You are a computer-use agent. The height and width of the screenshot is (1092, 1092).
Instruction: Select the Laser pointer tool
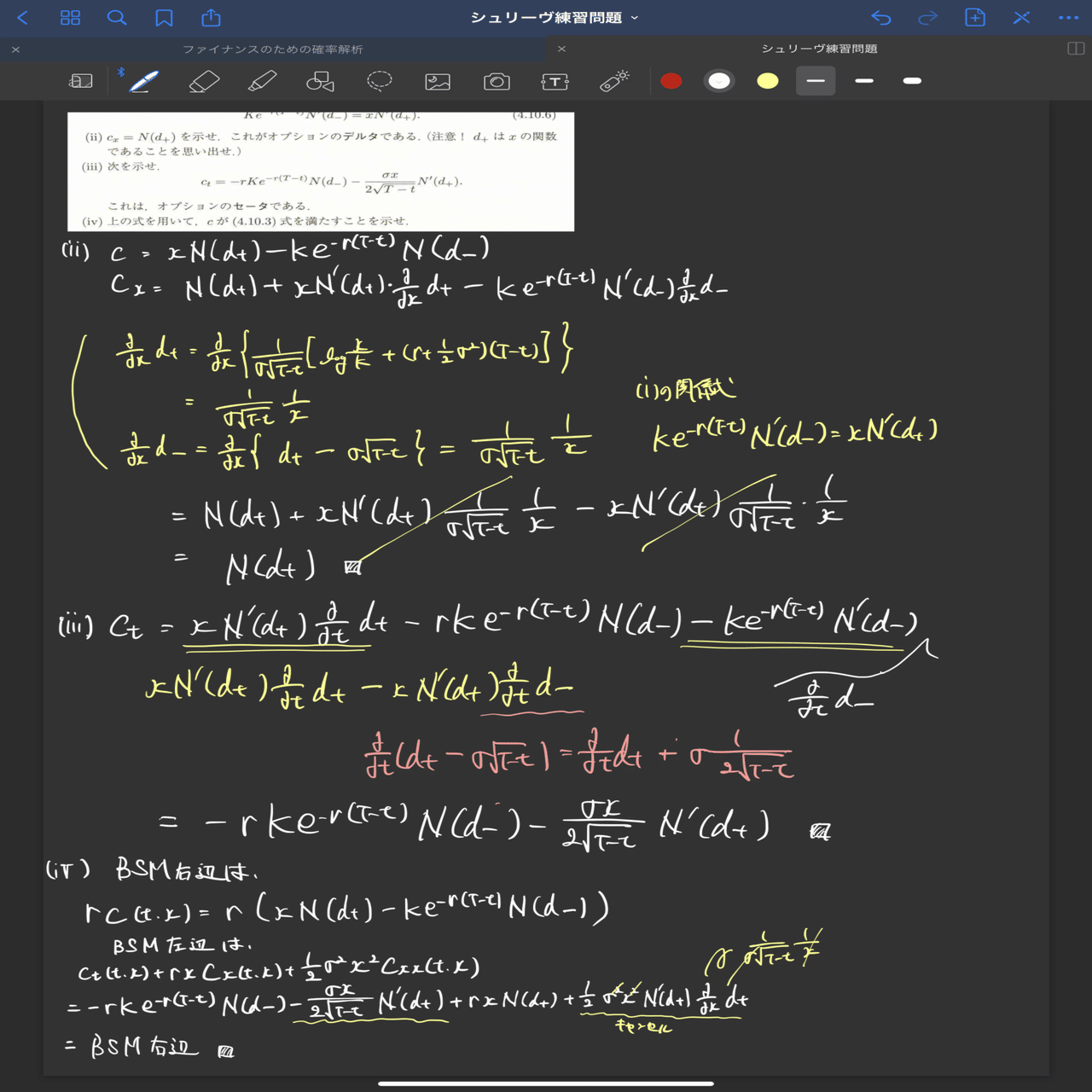tap(614, 81)
